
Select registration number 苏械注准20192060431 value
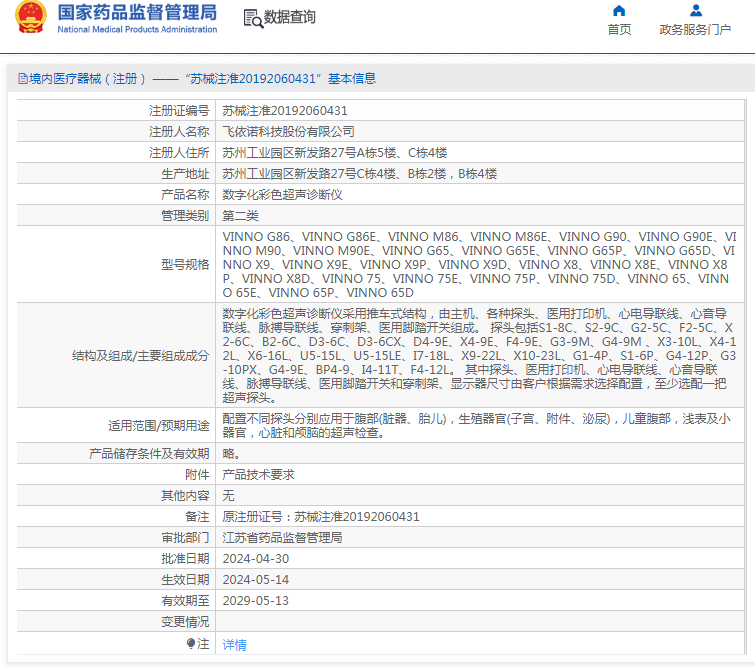[x=285, y=111]
